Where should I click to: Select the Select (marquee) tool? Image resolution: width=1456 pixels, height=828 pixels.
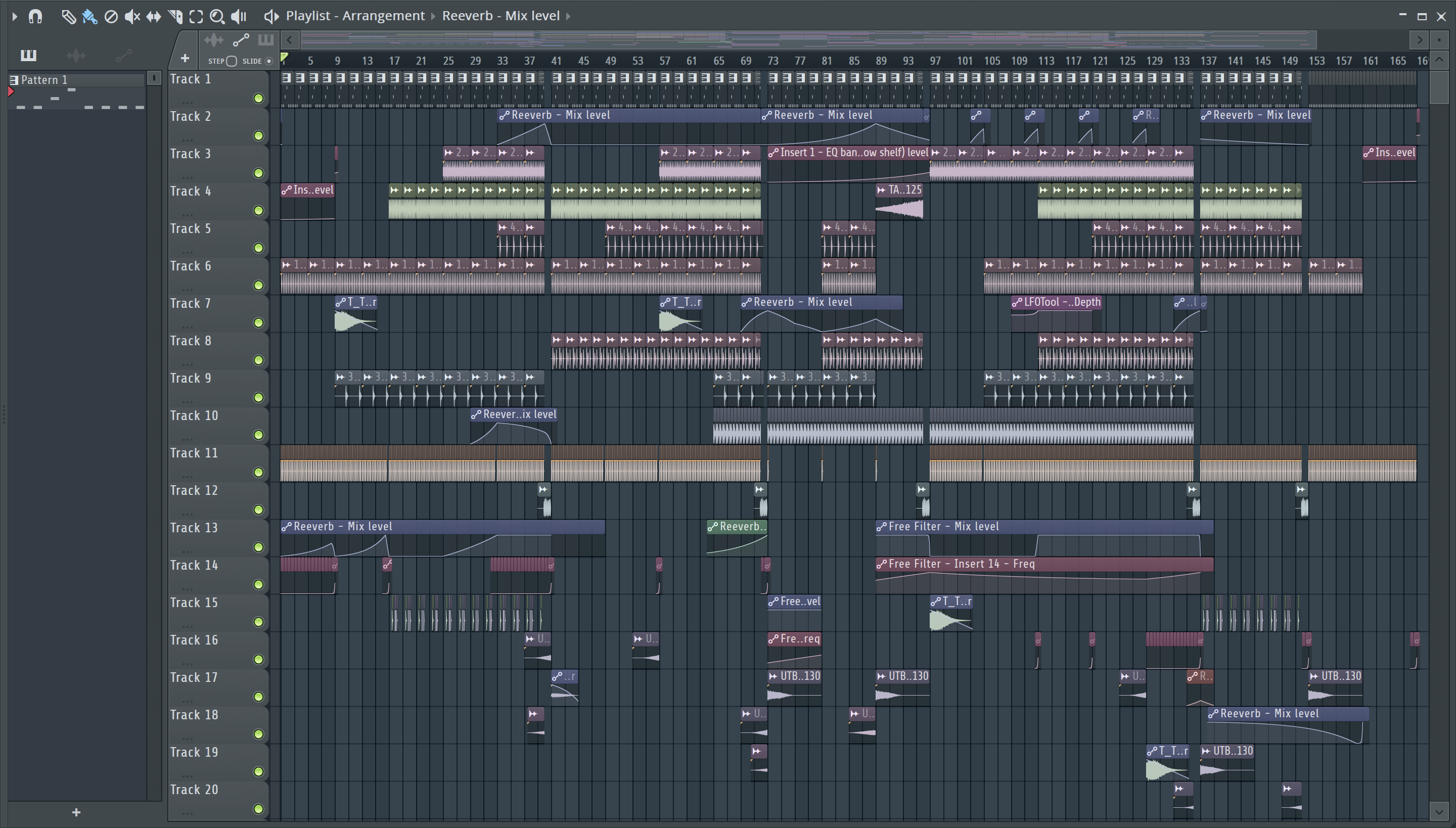(196, 17)
